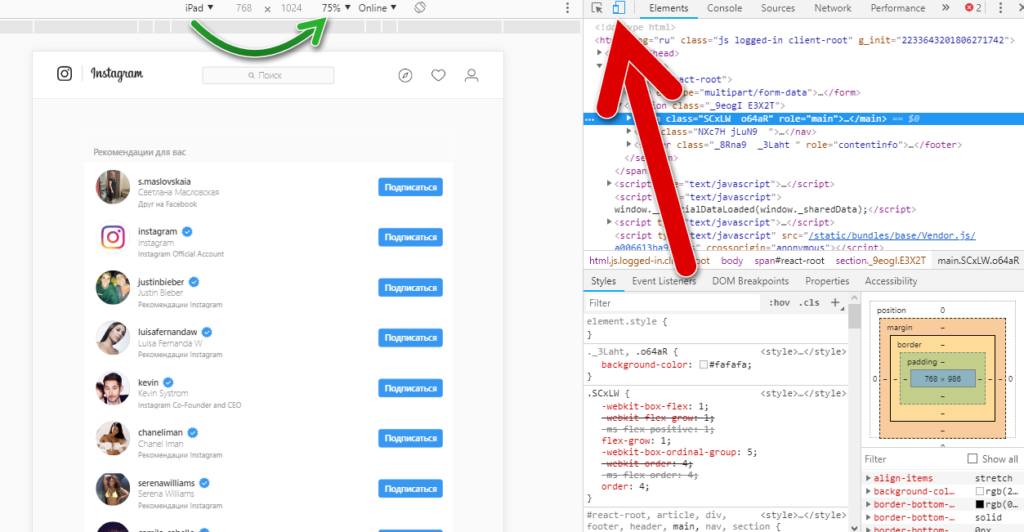Viewport: 1024px width, 532px height.
Task: Toggle the .cls class editor
Action: [x=809, y=302]
